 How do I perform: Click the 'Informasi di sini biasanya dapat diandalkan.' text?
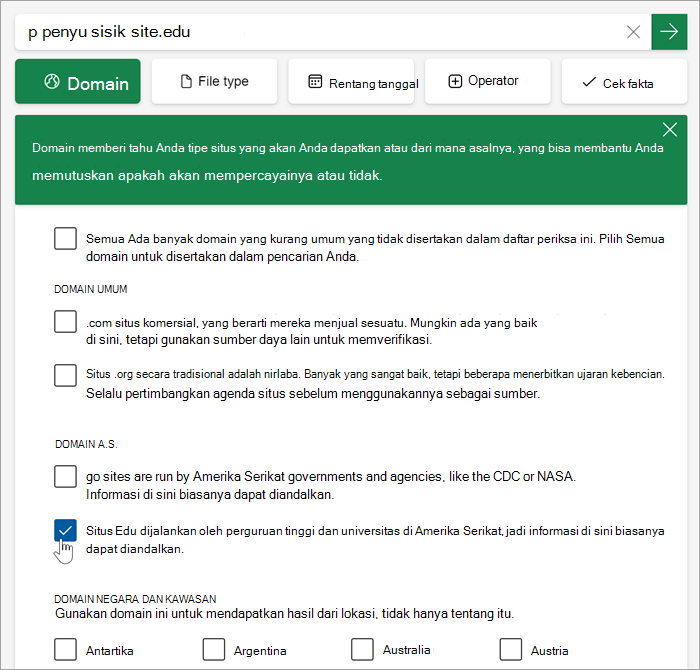210,495
